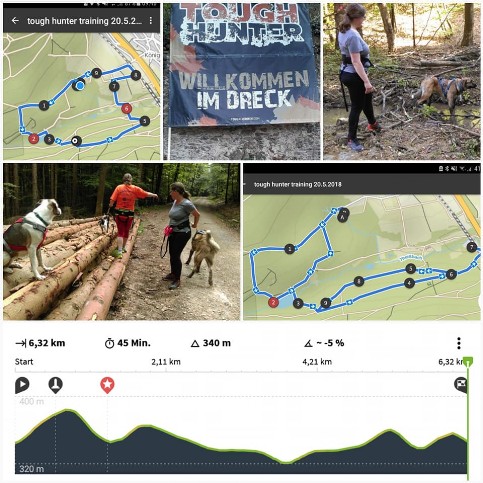Tap the 6,32 km distance stat
This screenshot has width=483, height=483.
40,343
